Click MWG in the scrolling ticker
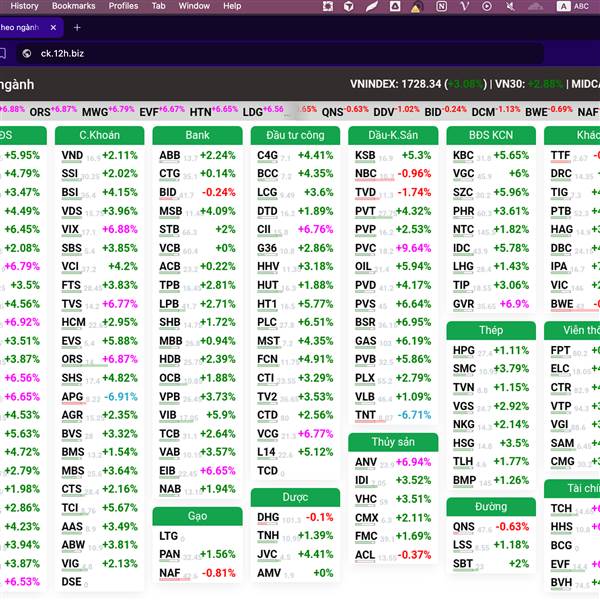This screenshot has width=600, height=600. pos(95,112)
